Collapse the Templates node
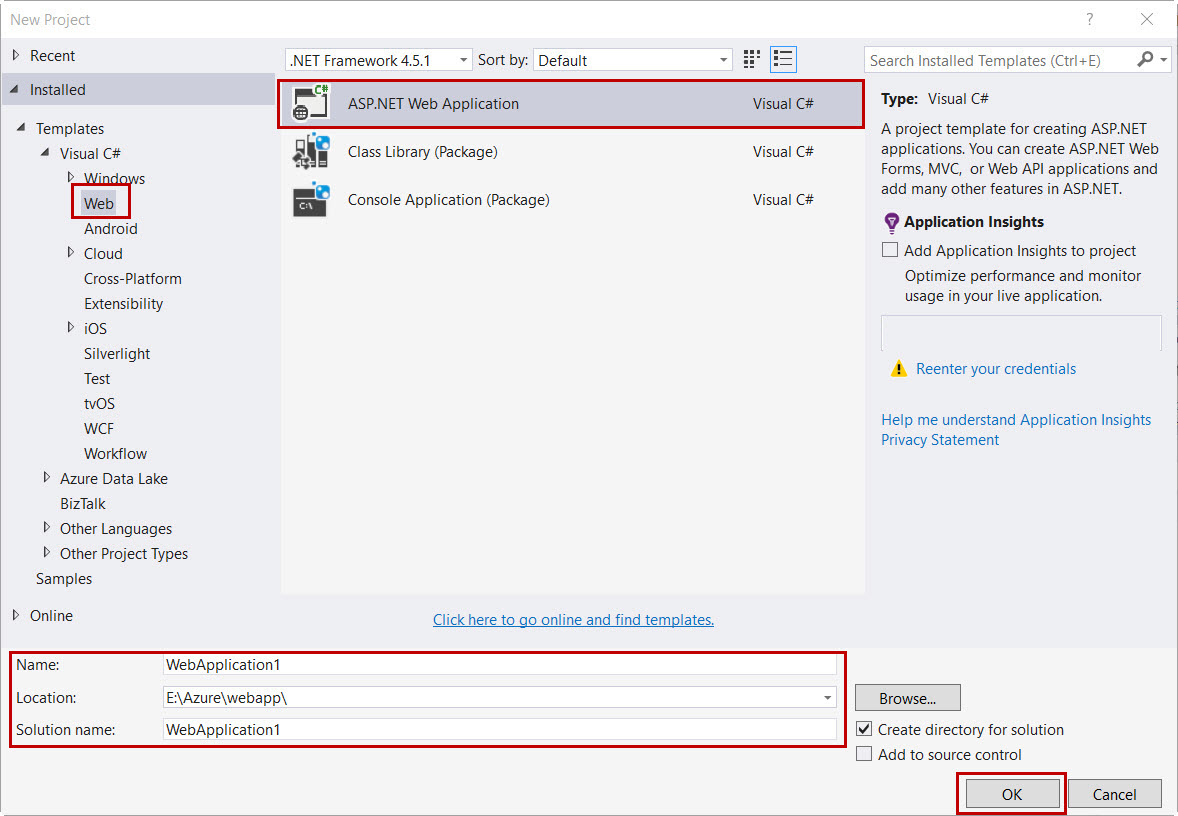Screen dimensions: 1178x816 [x=21, y=128]
